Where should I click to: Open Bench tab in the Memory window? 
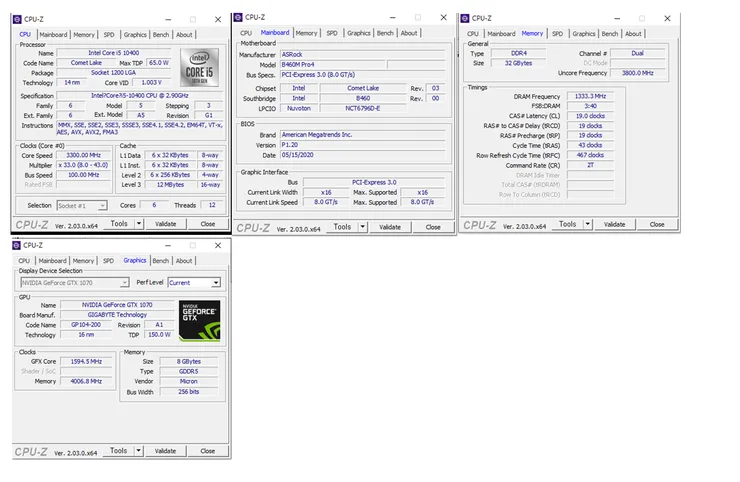tap(610, 34)
